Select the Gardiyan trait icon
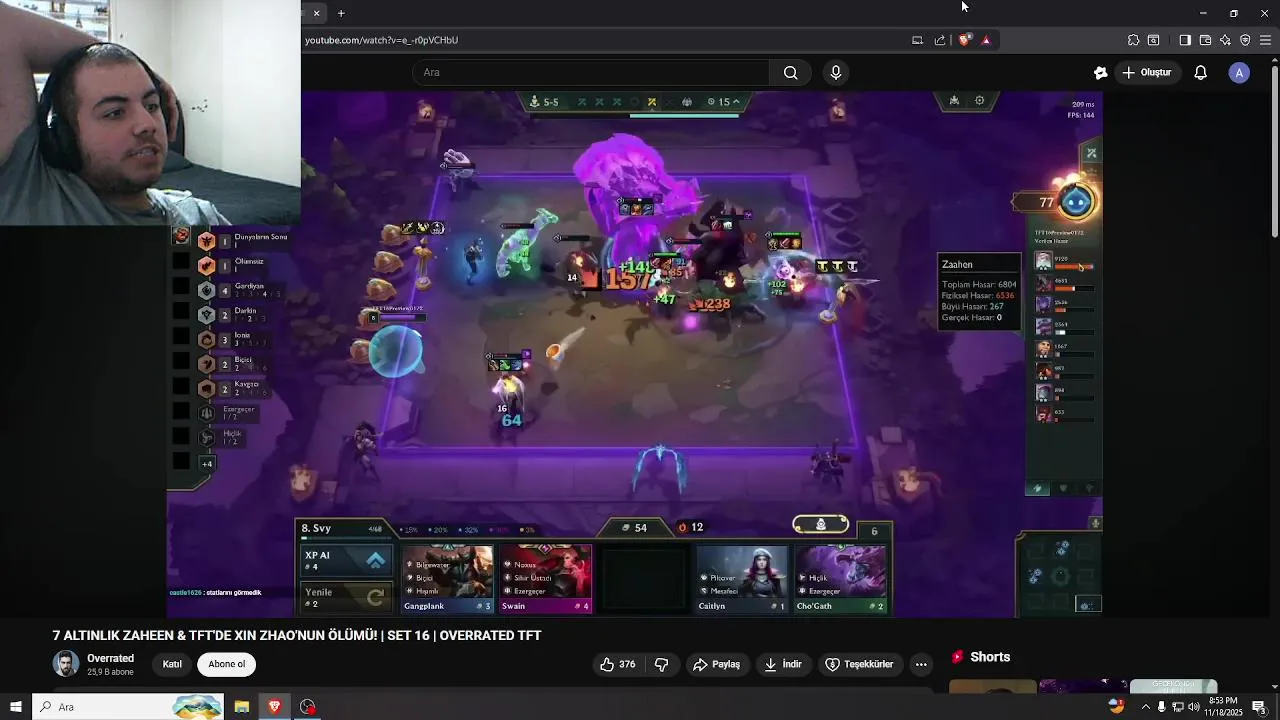This screenshot has height=720, width=1280. point(206,290)
